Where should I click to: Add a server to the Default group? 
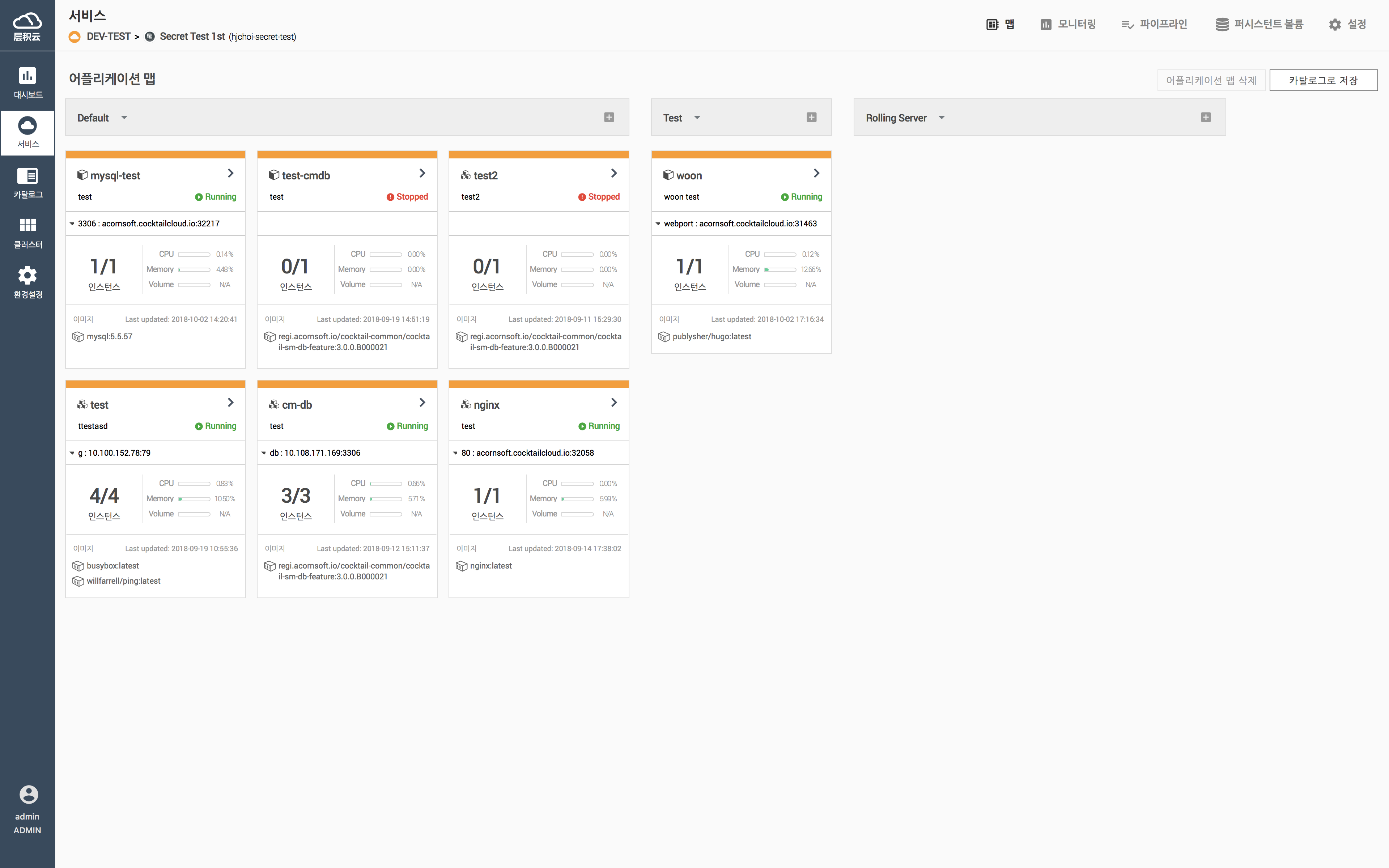pyautogui.click(x=609, y=117)
